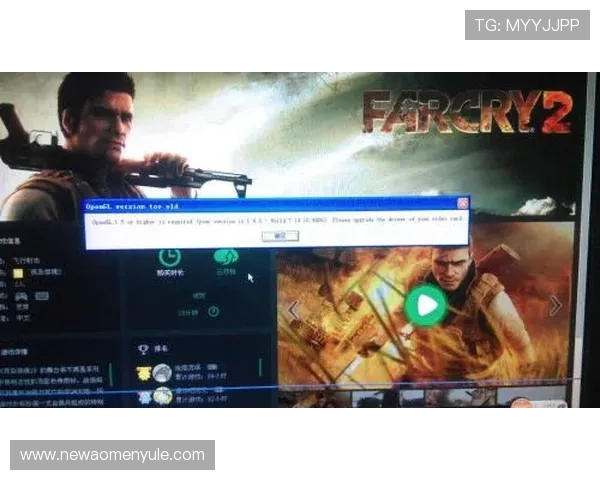Screen dimensions: 600x480
Task: Click the green scrollbar beside game description
Action: click(x=111, y=375)
